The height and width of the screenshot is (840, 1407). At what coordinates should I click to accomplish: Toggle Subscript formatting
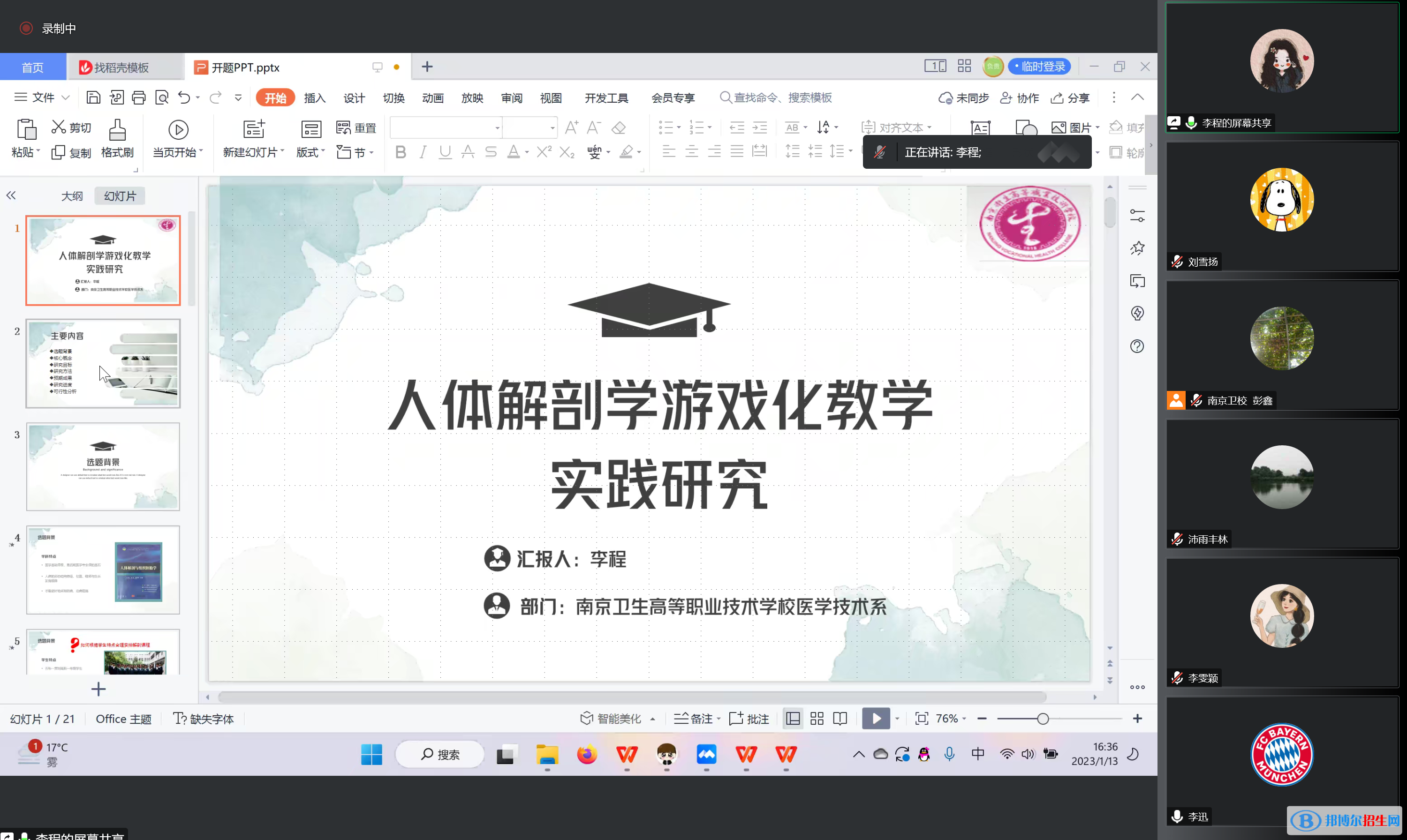point(566,152)
